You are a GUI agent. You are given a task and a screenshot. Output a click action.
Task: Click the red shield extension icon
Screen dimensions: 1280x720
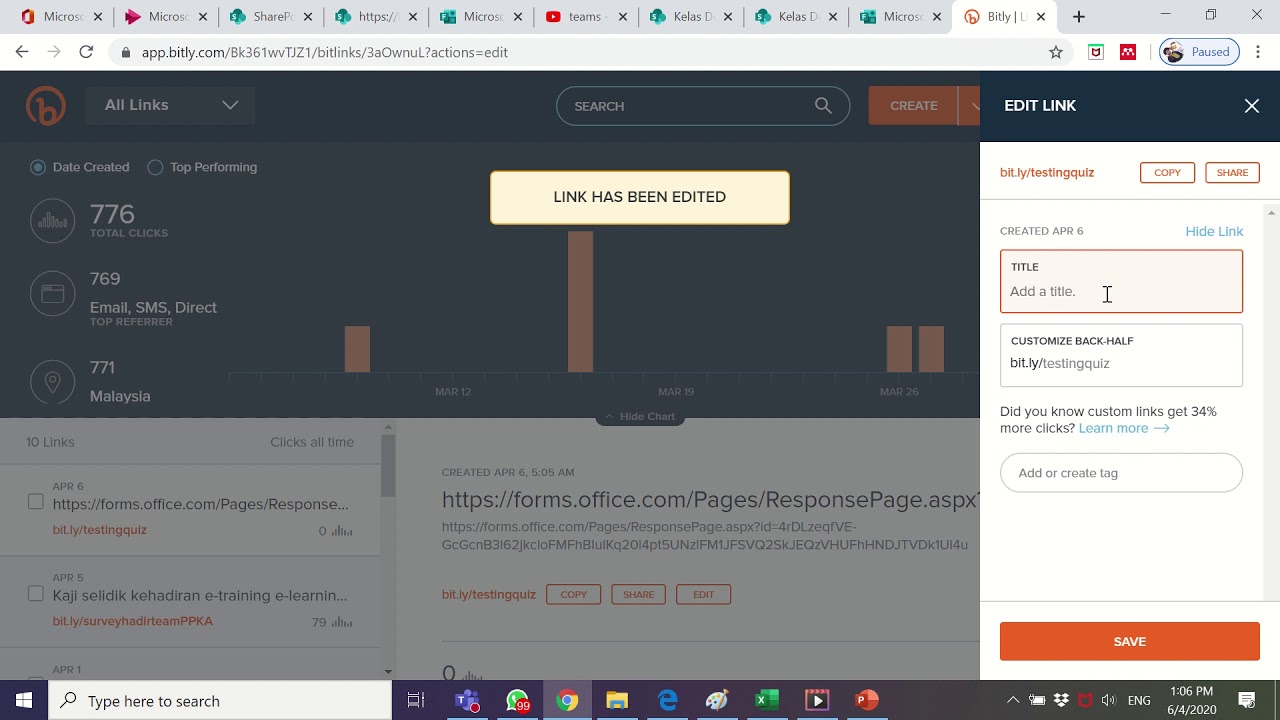click(x=1096, y=52)
